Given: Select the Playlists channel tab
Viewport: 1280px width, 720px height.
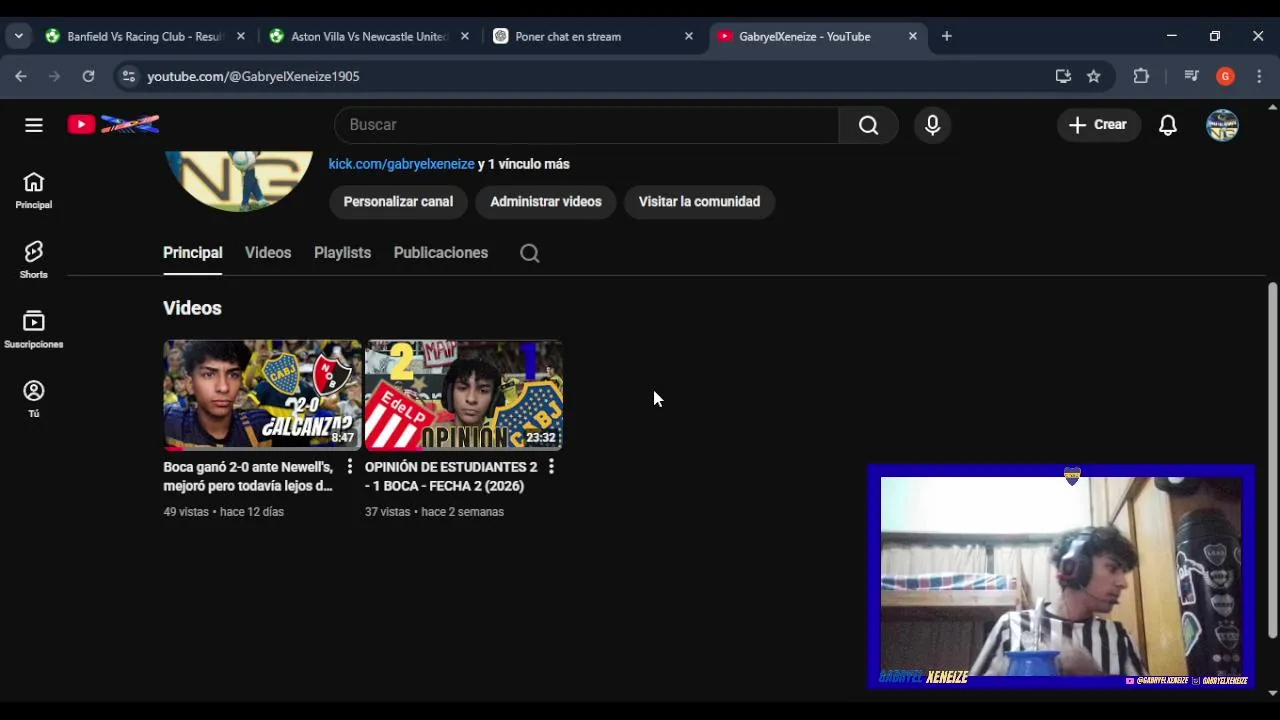Looking at the screenshot, I should pyautogui.click(x=342, y=253).
